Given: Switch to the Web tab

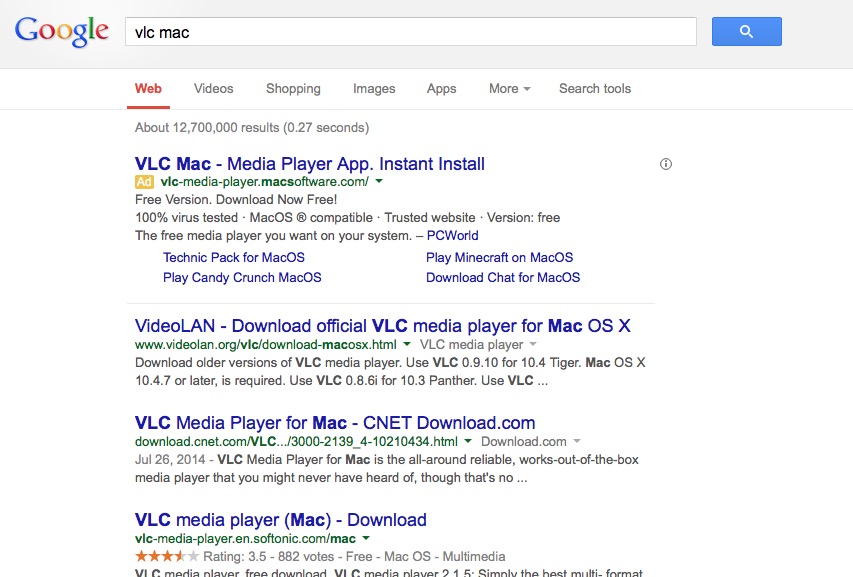Looking at the screenshot, I should tap(148, 89).
